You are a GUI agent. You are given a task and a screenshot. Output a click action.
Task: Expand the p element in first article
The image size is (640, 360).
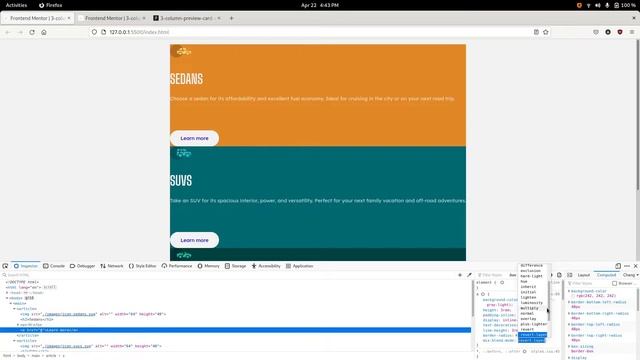[18, 324]
